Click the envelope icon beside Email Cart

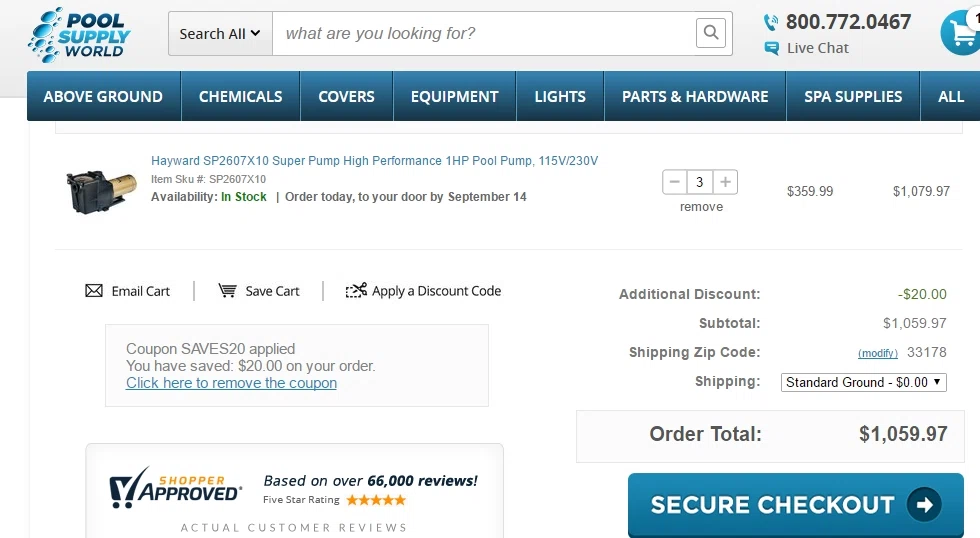pos(94,291)
